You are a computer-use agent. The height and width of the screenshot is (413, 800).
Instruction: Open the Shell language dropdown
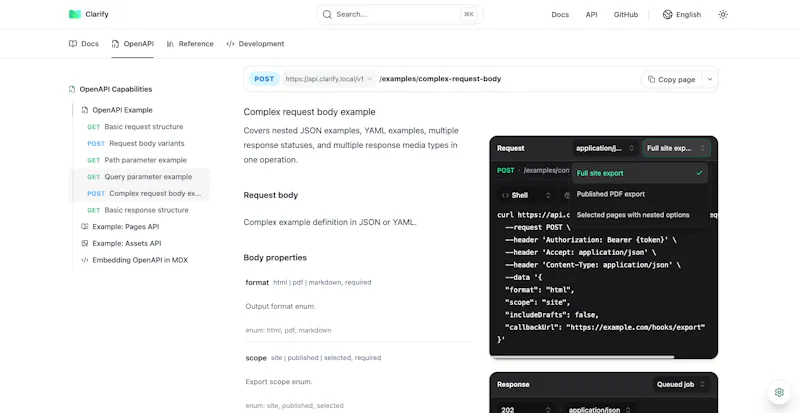click(x=526, y=195)
